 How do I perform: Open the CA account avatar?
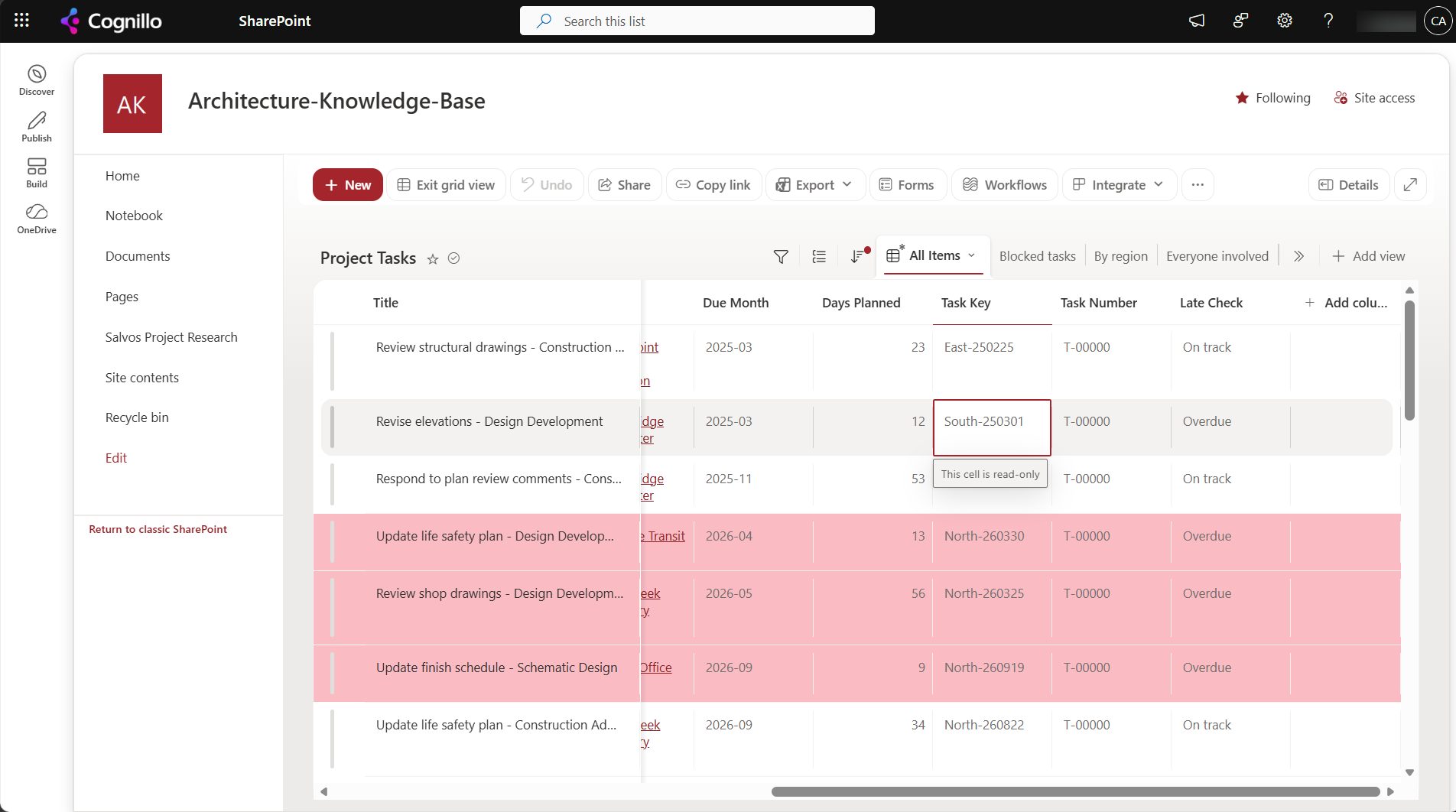pyautogui.click(x=1438, y=21)
